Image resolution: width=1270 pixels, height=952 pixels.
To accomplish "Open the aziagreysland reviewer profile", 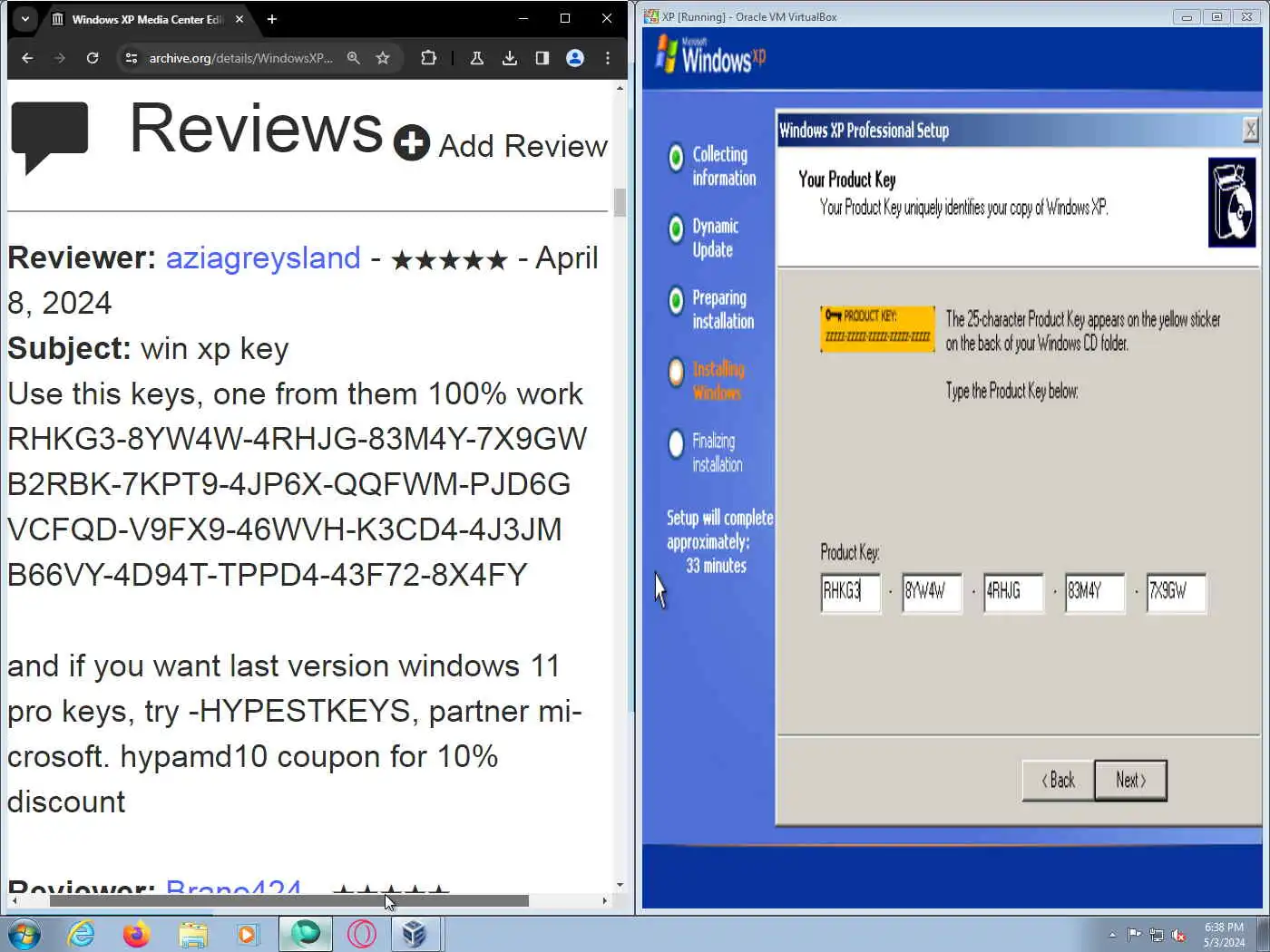I will (x=263, y=258).
